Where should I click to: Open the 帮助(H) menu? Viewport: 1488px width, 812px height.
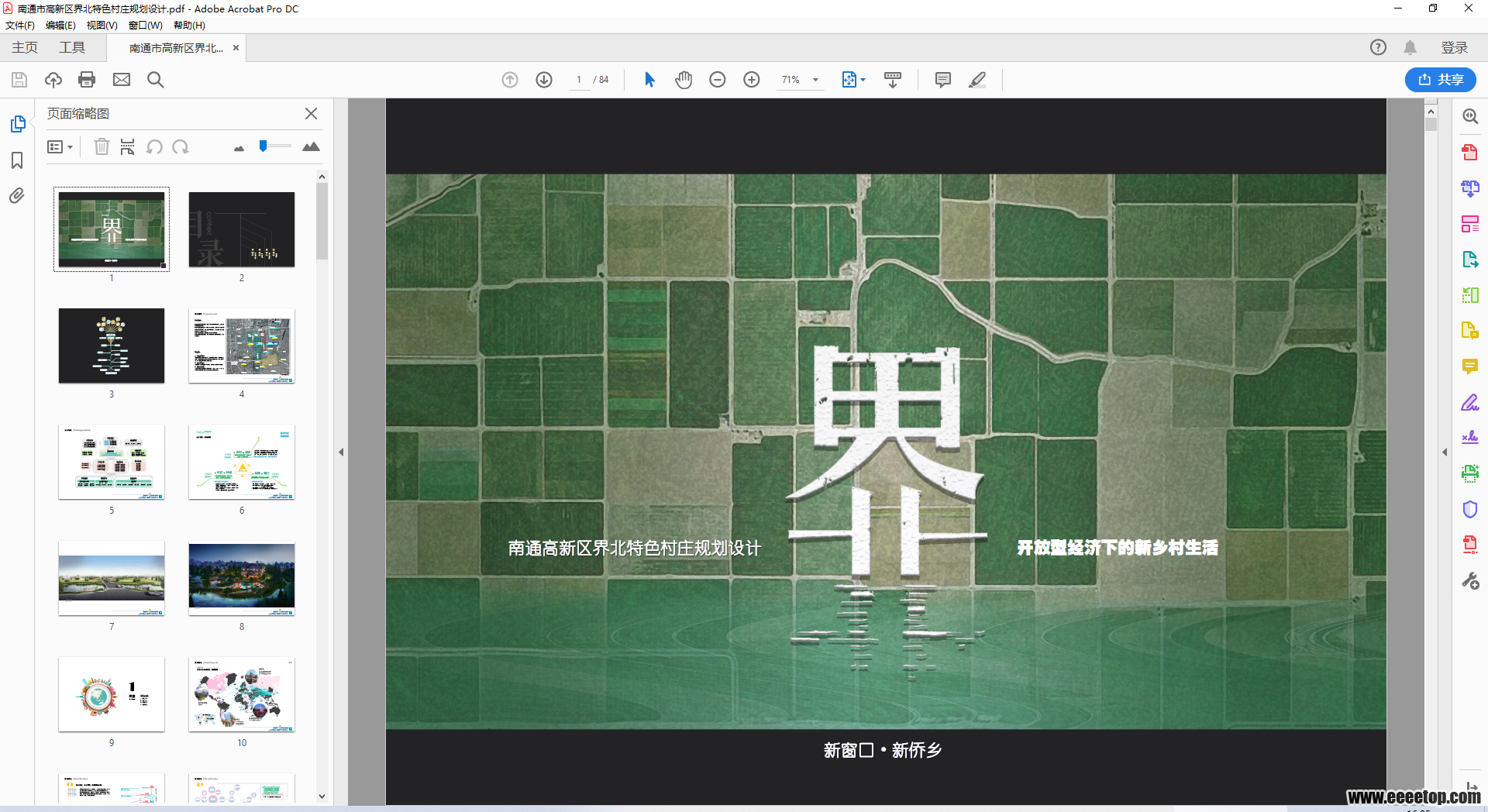(189, 26)
